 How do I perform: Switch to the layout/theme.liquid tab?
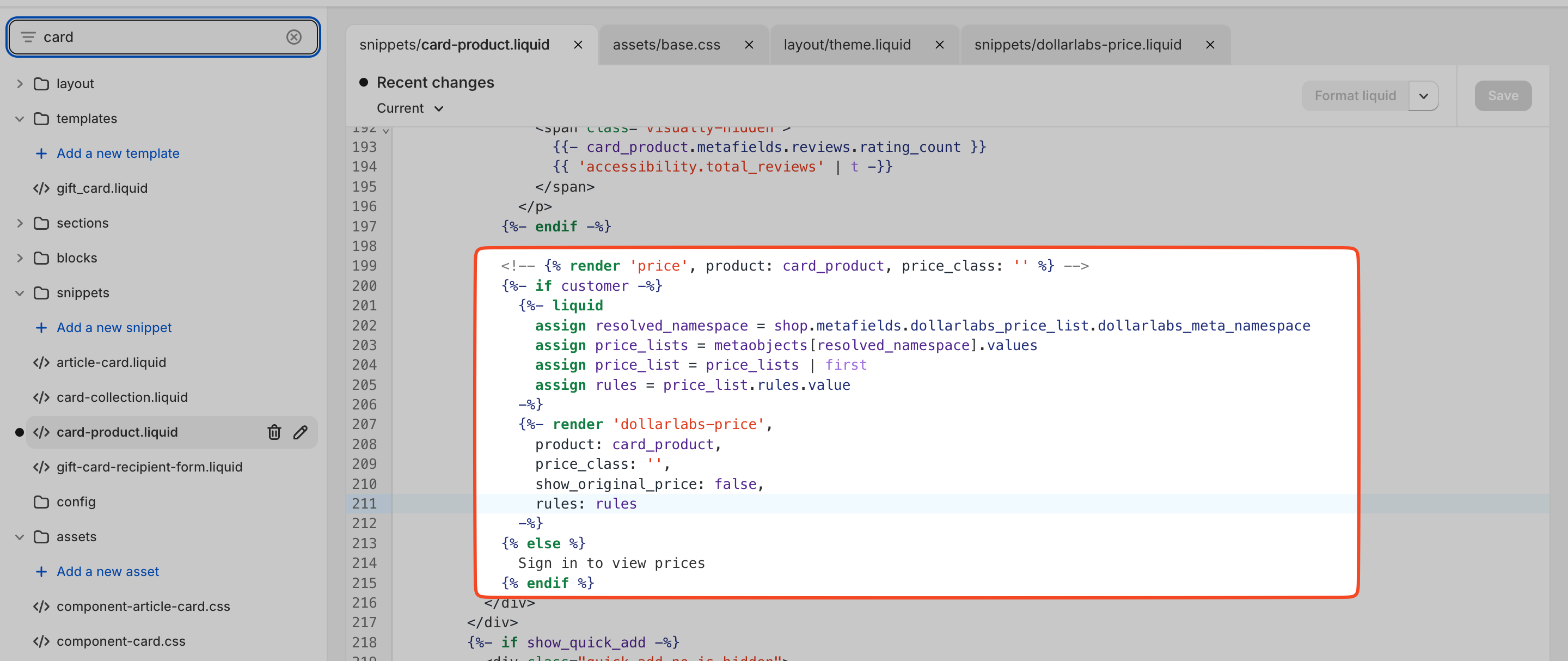[847, 45]
